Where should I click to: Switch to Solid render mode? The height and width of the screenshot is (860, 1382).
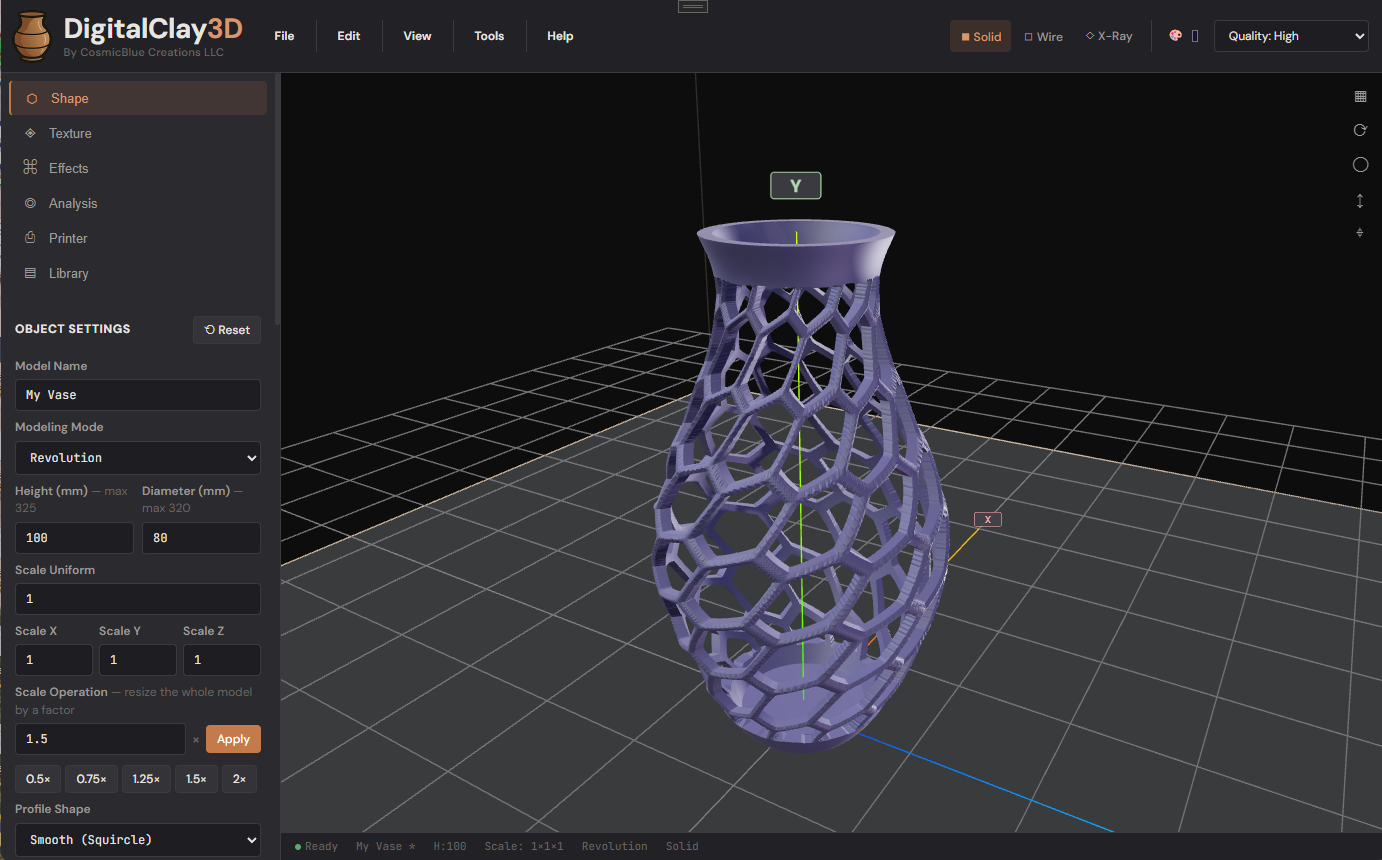pos(980,36)
